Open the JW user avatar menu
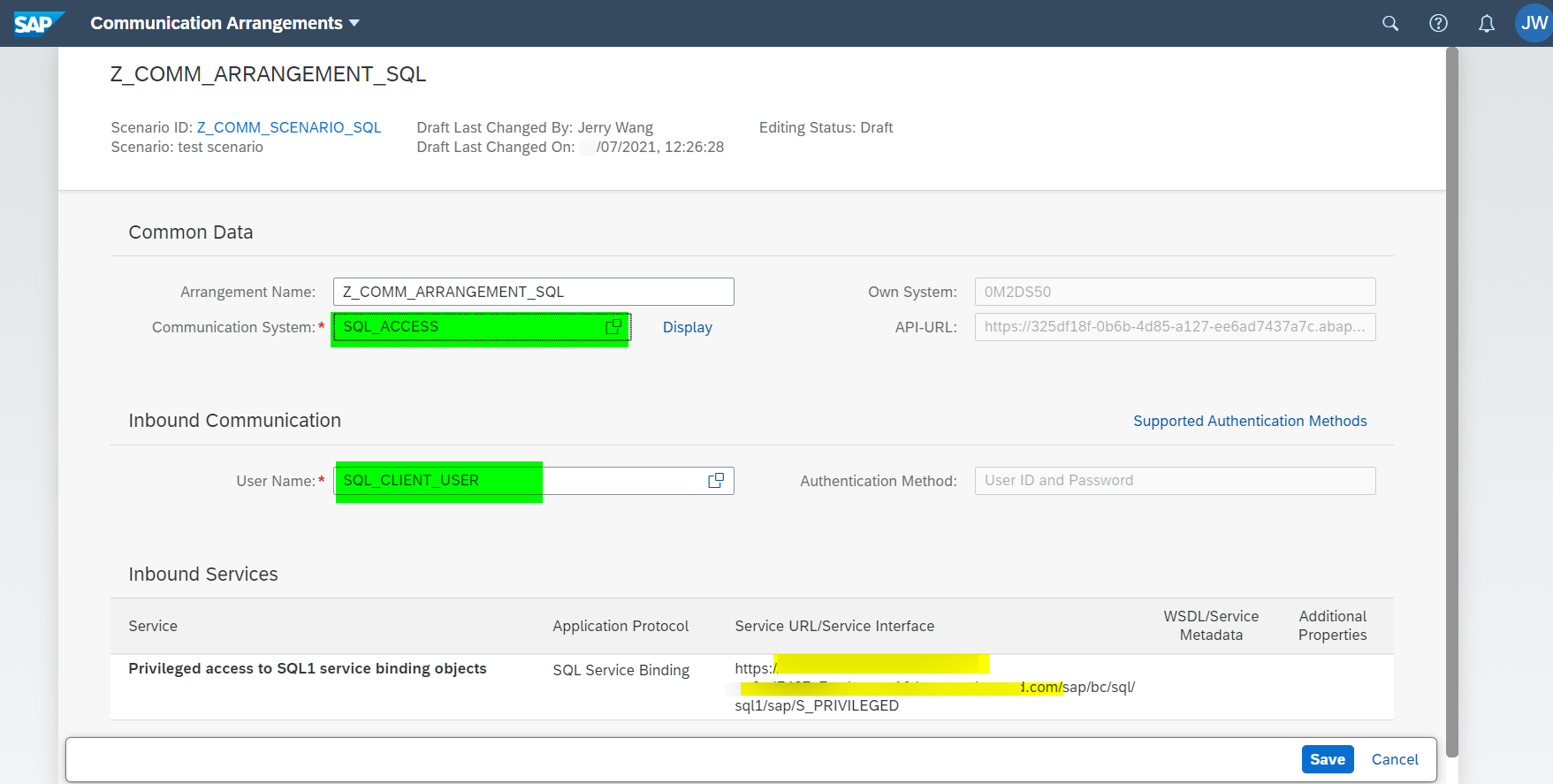Screen dimensions: 1553x784 pos(1534,23)
